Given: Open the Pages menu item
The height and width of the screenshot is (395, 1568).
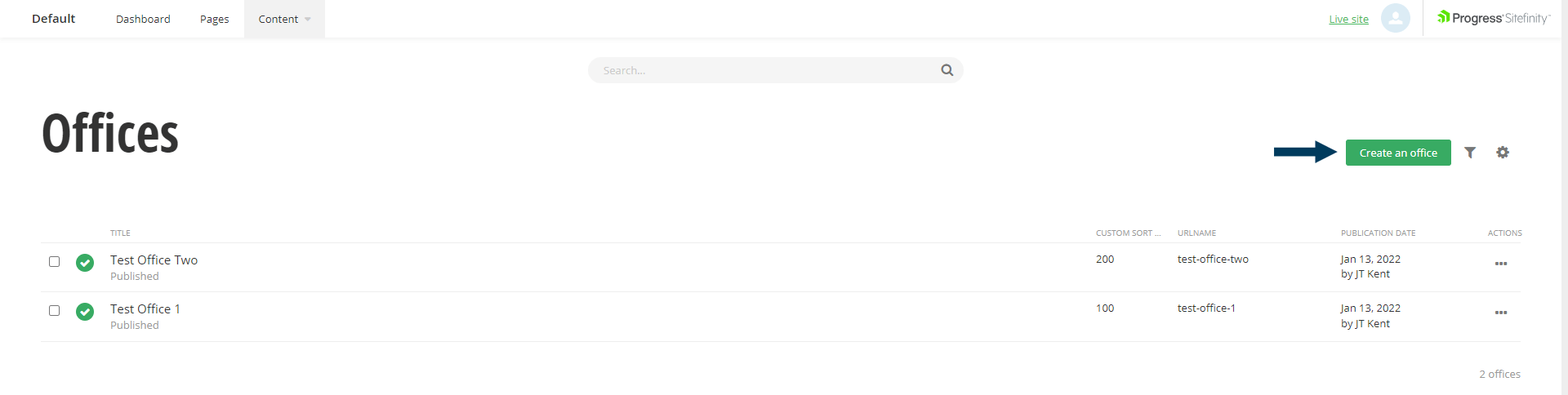Looking at the screenshot, I should (x=214, y=19).
